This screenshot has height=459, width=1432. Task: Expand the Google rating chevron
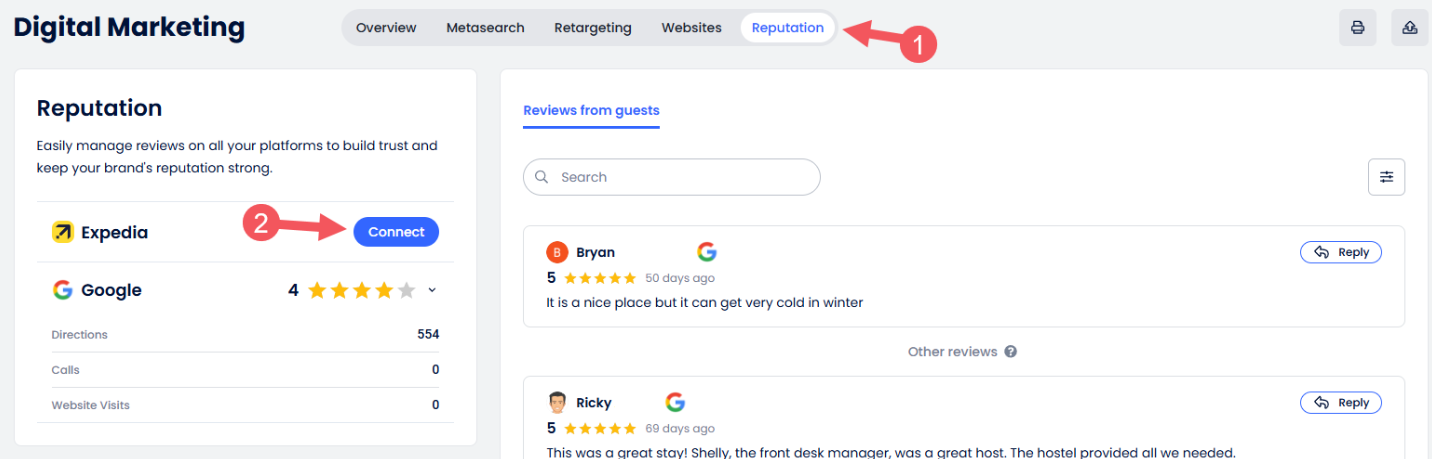[432, 290]
